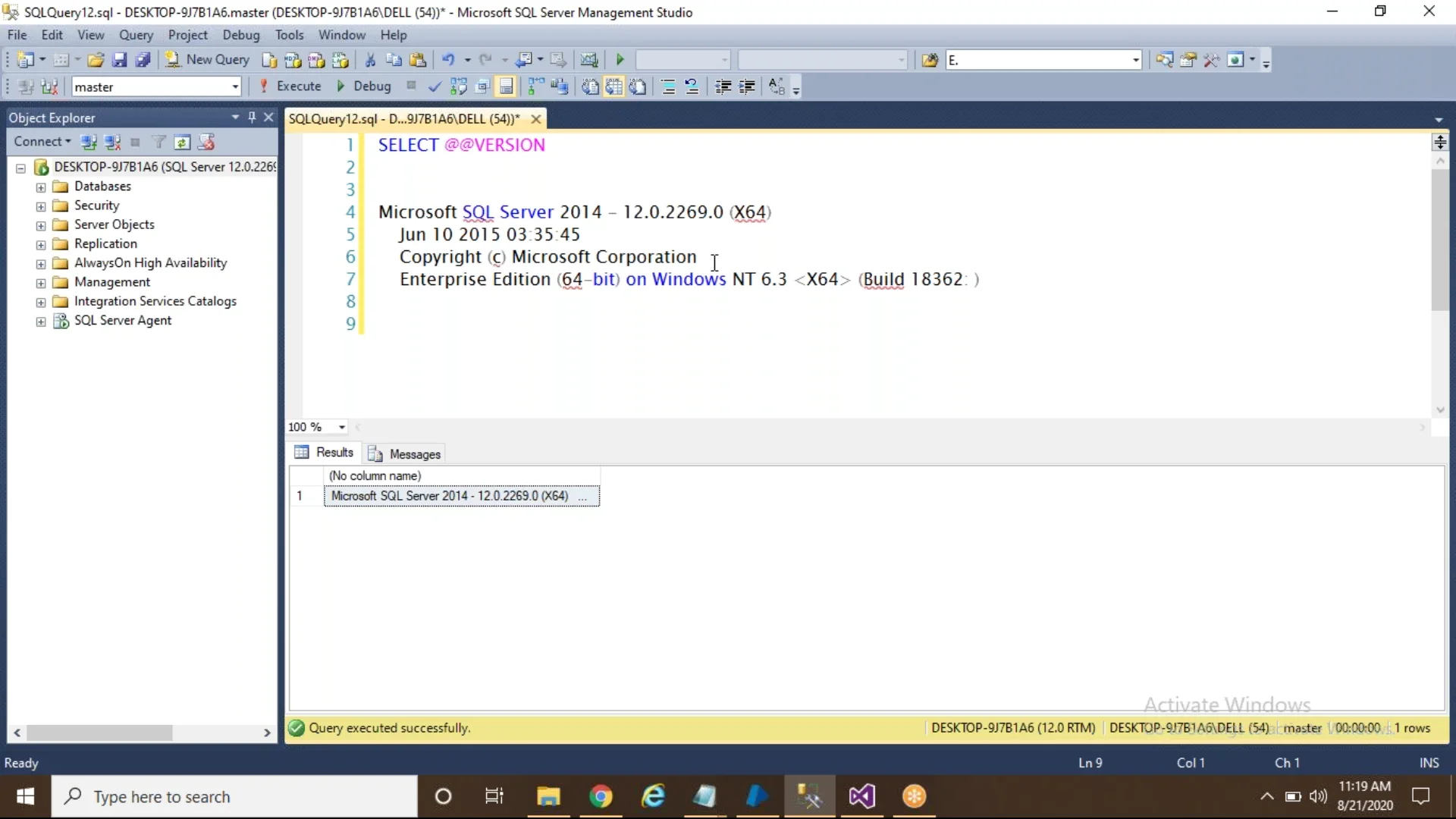1456x819 pixels.
Task: Refresh the Object Explorer tree
Action: [183, 142]
